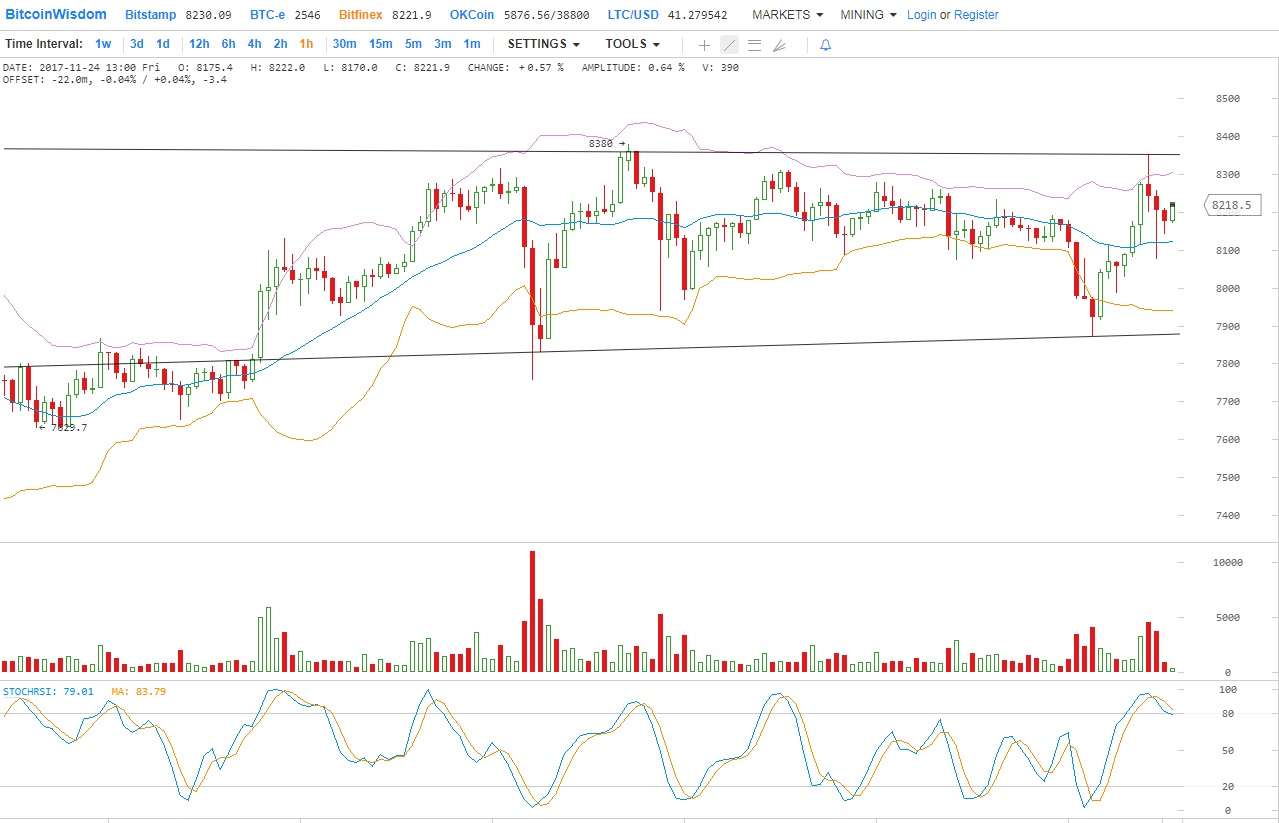This screenshot has height=823, width=1279.
Task: Select the Bitfinex market
Action: 360,15
